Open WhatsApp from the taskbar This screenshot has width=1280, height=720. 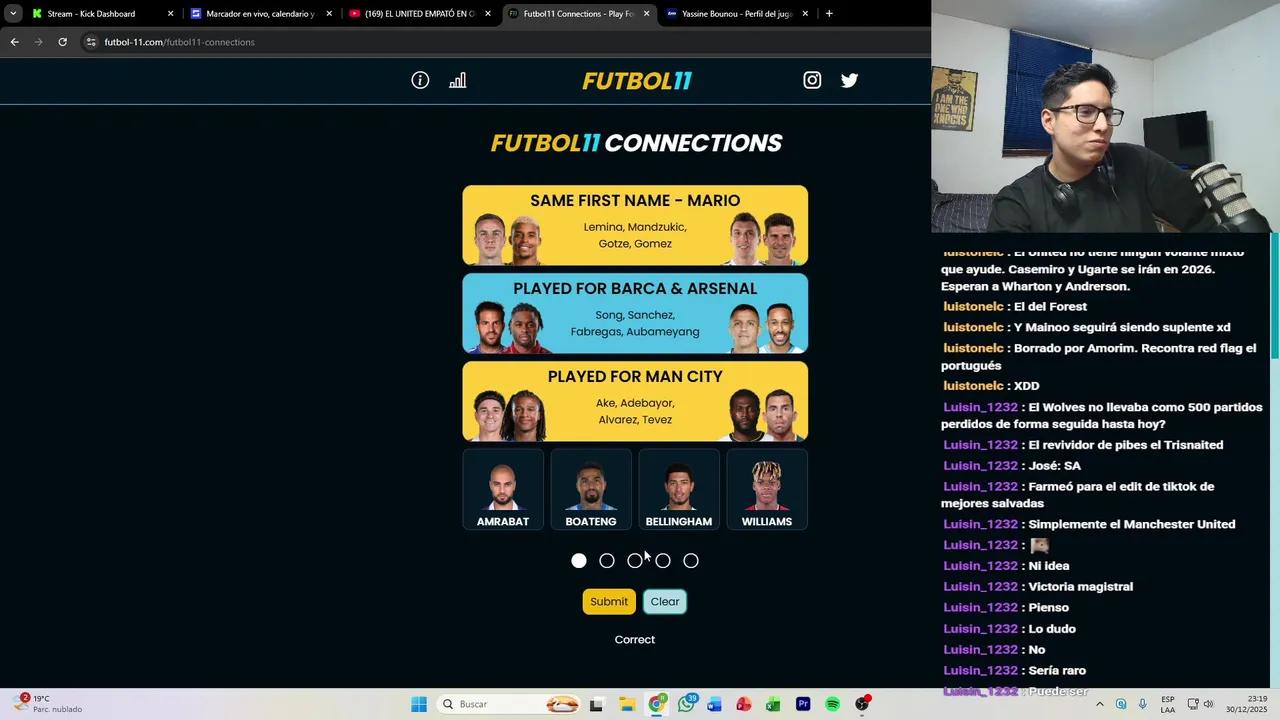686,704
